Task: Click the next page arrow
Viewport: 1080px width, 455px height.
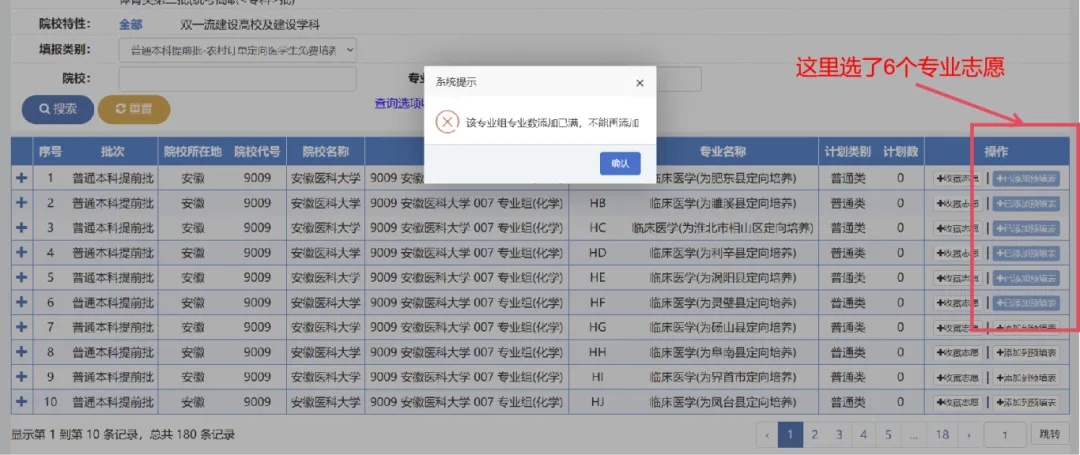Action: click(969, 434)
